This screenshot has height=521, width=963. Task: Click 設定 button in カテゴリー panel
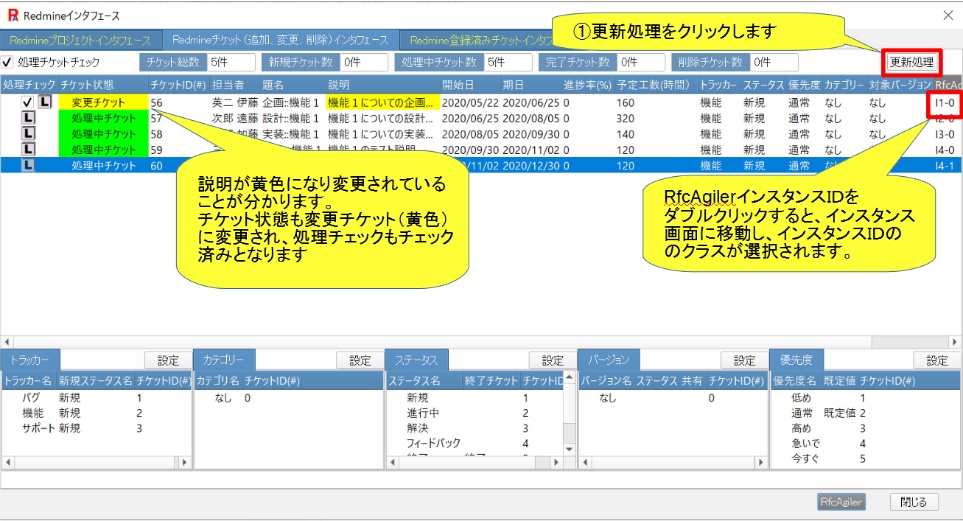pyautogui.click(x=360, y=361)
